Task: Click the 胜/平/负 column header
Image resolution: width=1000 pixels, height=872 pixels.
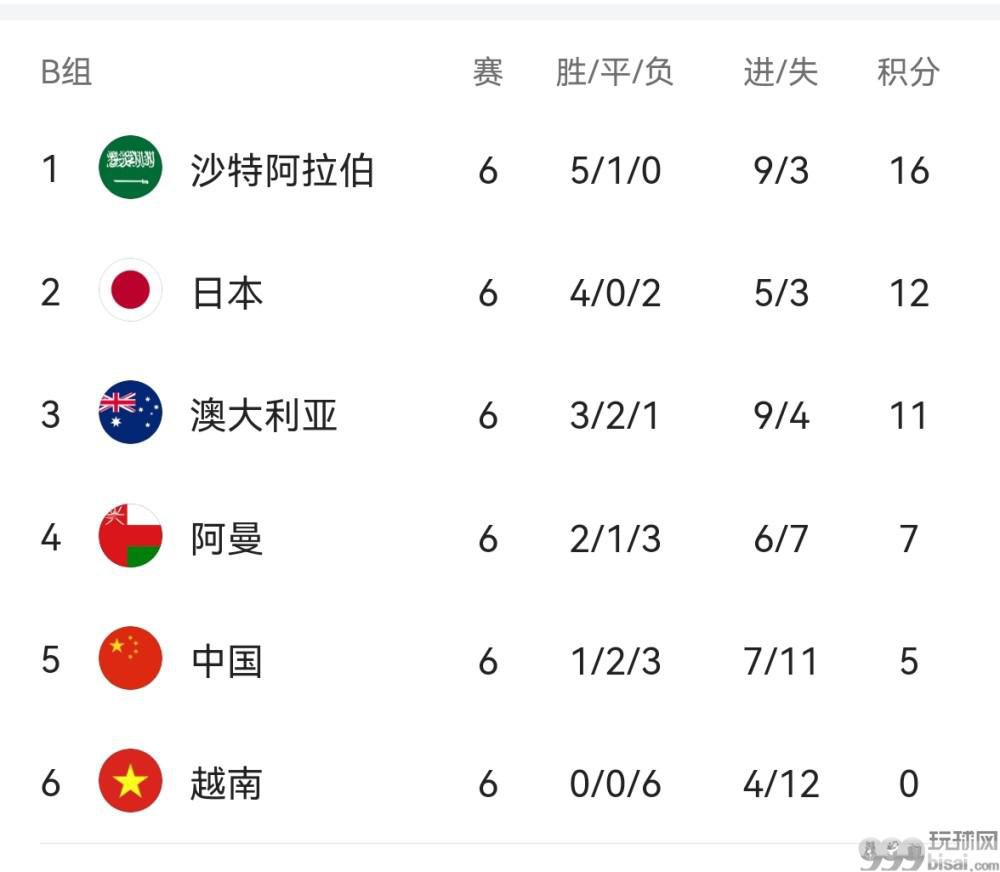Action: click(615, 71)
